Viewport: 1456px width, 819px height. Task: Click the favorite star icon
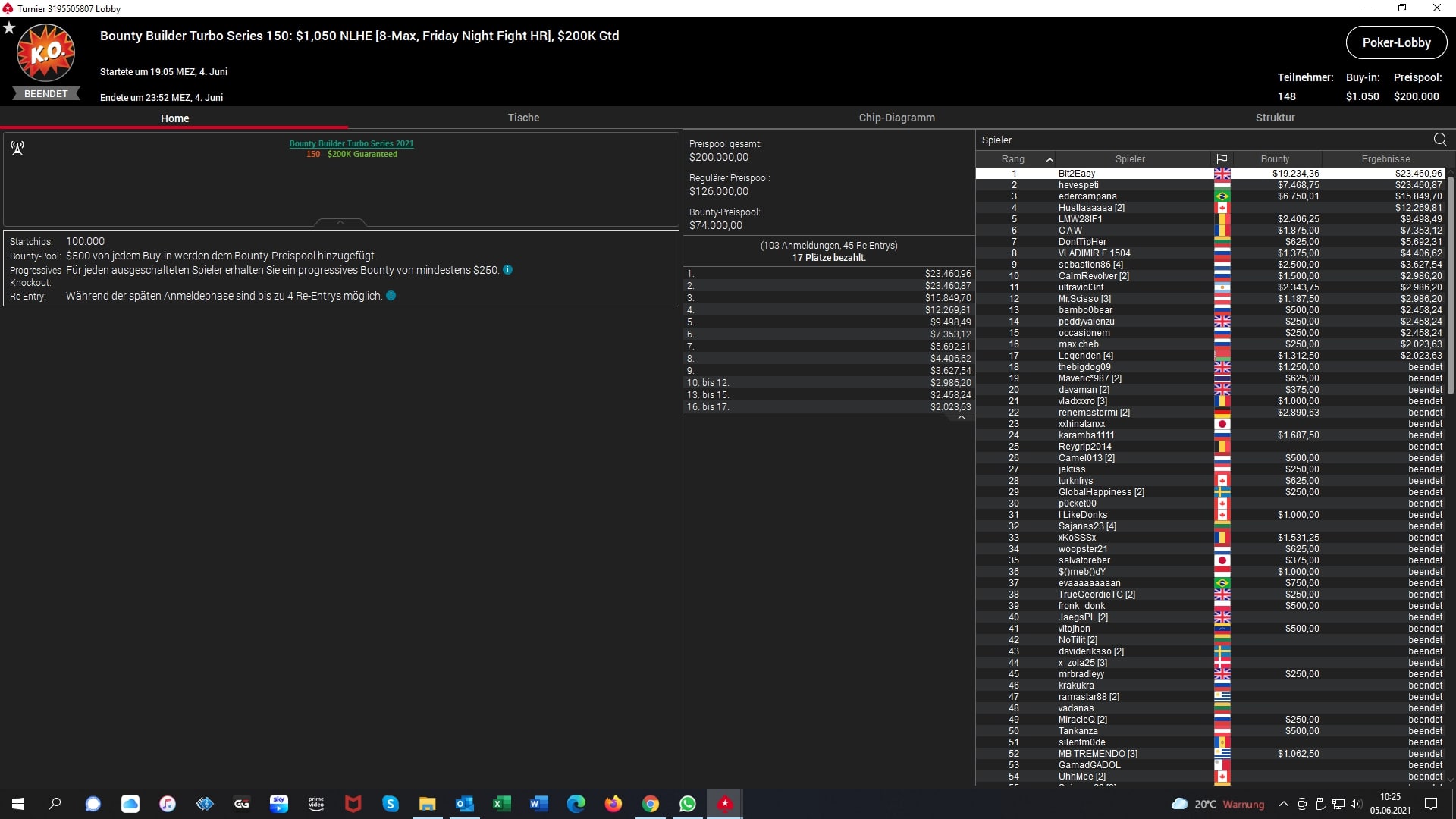coord(9,28)
